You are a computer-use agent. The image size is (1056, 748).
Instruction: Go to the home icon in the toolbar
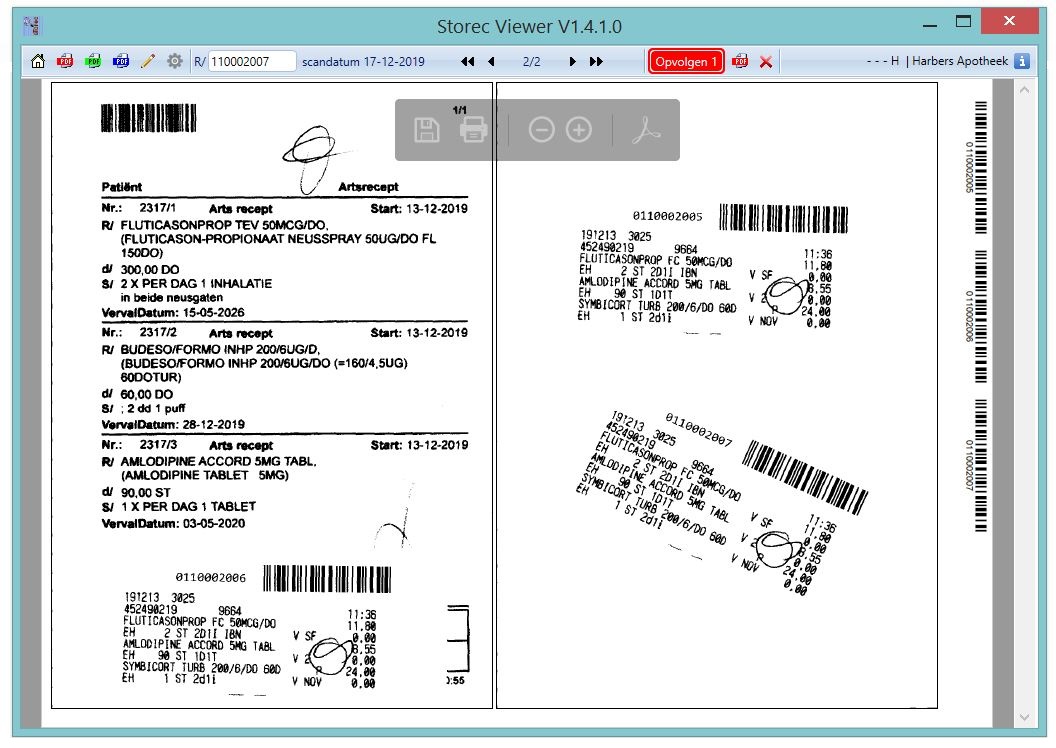[x=38, y=61]
